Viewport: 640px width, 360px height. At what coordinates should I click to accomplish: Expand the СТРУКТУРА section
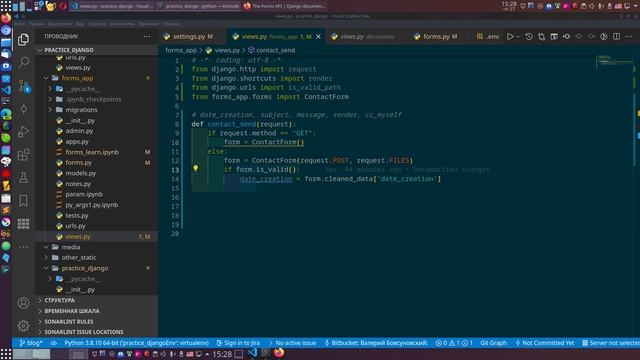point(96,300)
